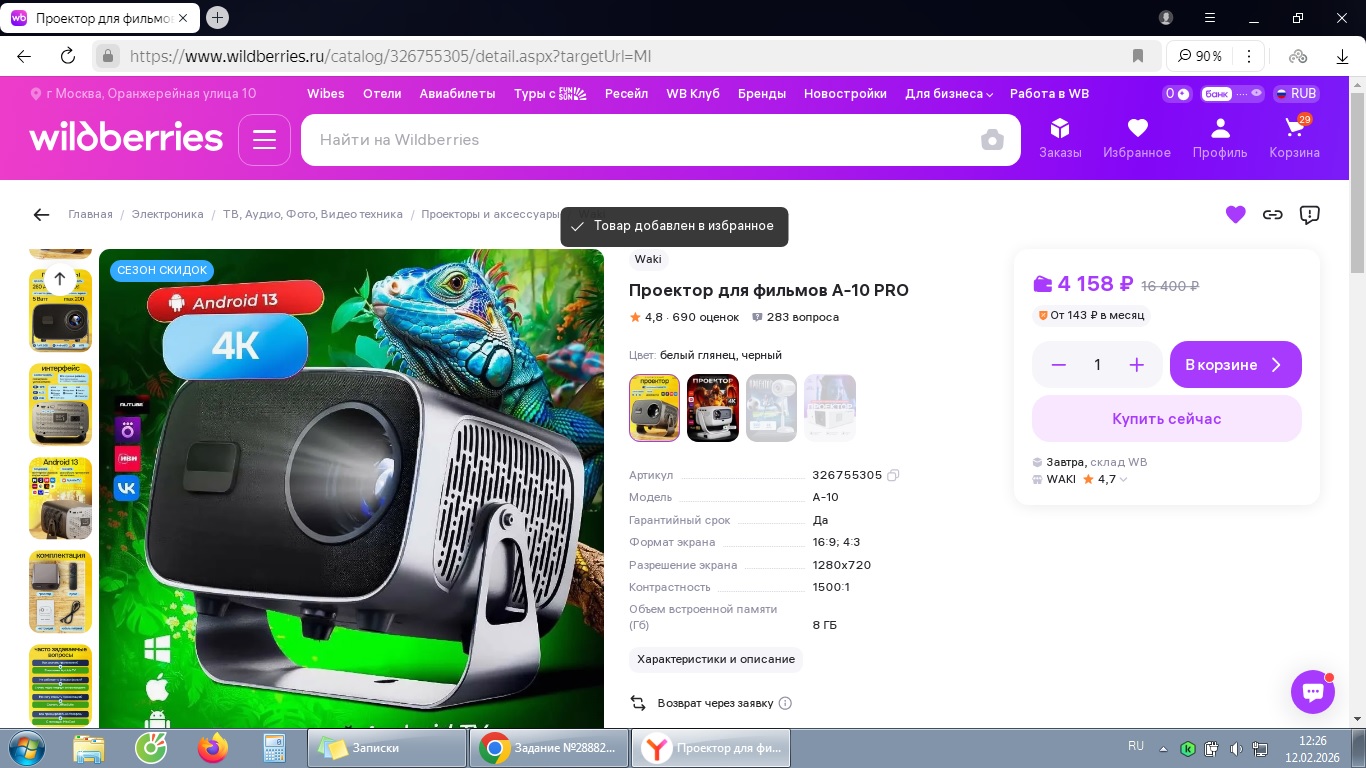Open the Электроника breadcrumb
The height and width of the screenshot is (768, 1366).
168,214
